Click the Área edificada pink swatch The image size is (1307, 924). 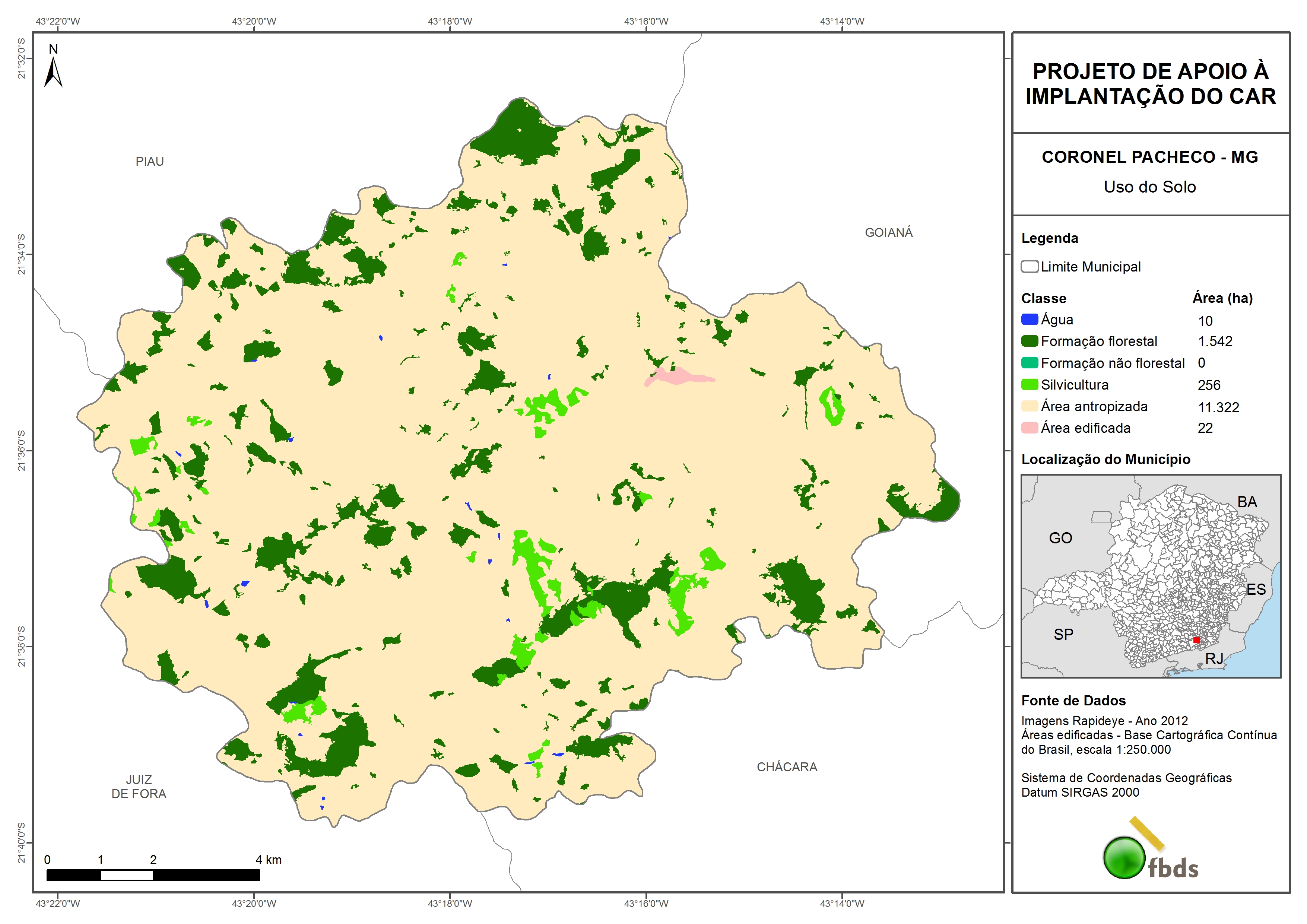(x=1029, y=428)
